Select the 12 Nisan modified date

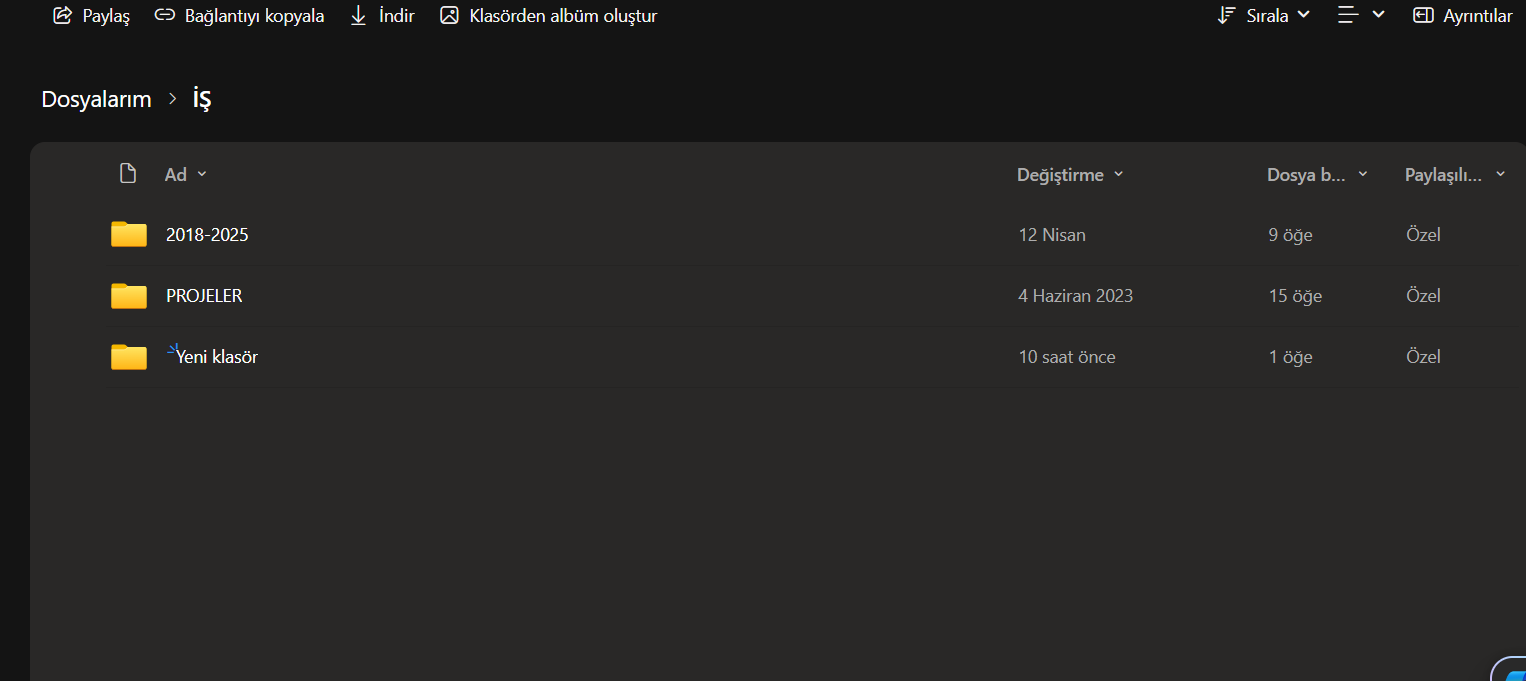[1052, 235]
